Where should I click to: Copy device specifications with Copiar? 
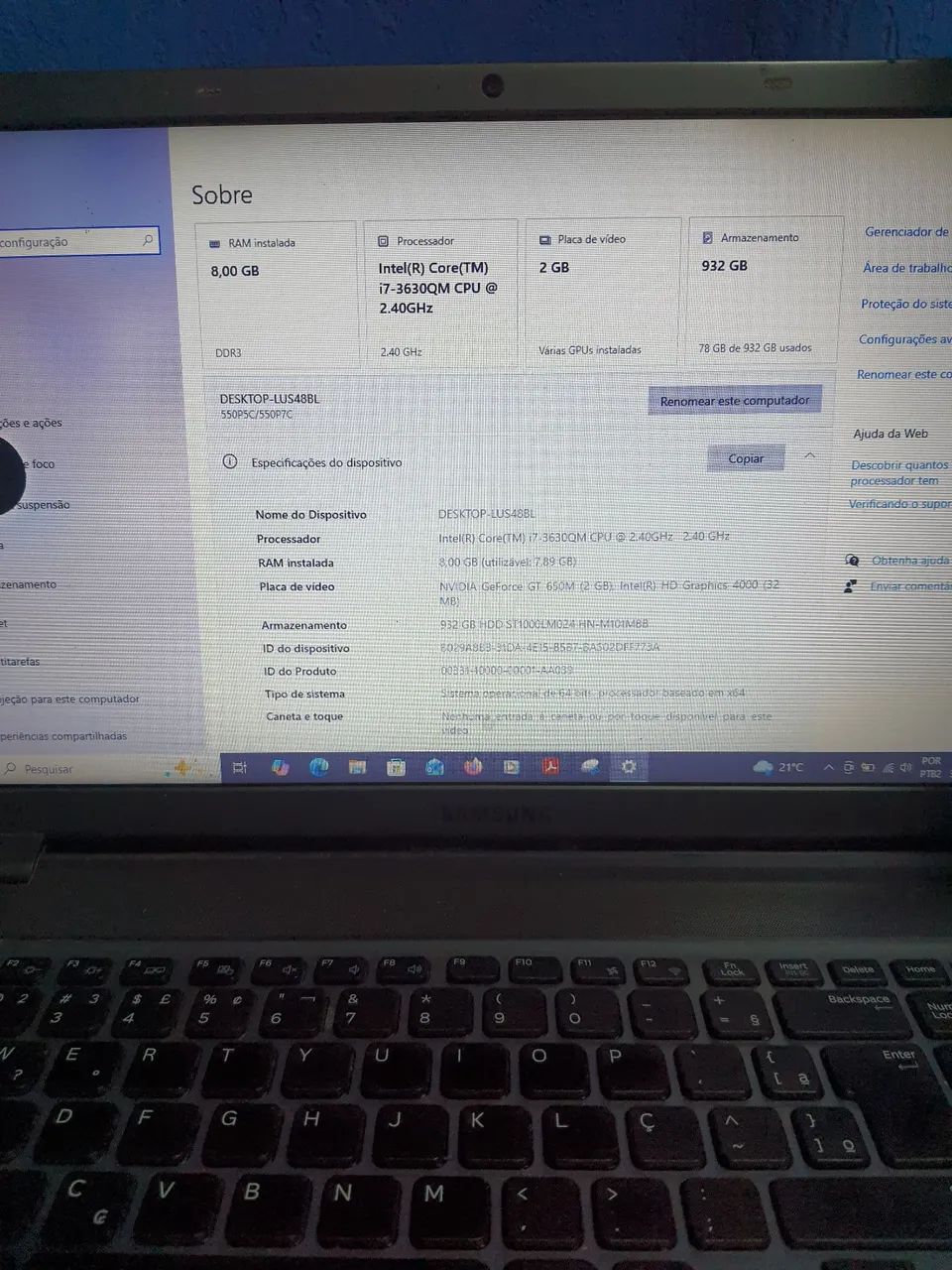(746, 458)
